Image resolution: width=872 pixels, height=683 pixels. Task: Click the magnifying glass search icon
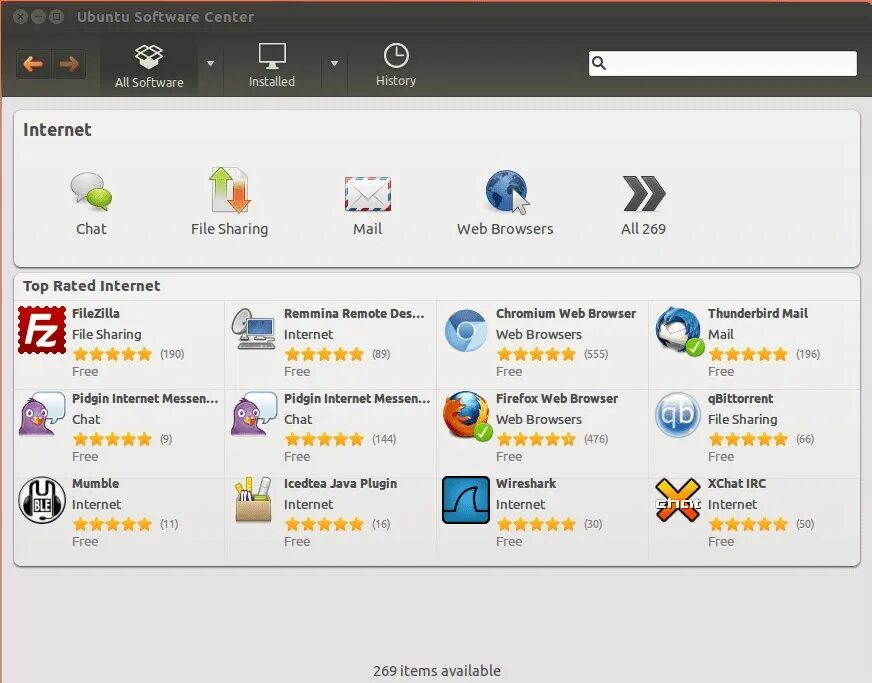pyautogui.click(x=599, y=63)
